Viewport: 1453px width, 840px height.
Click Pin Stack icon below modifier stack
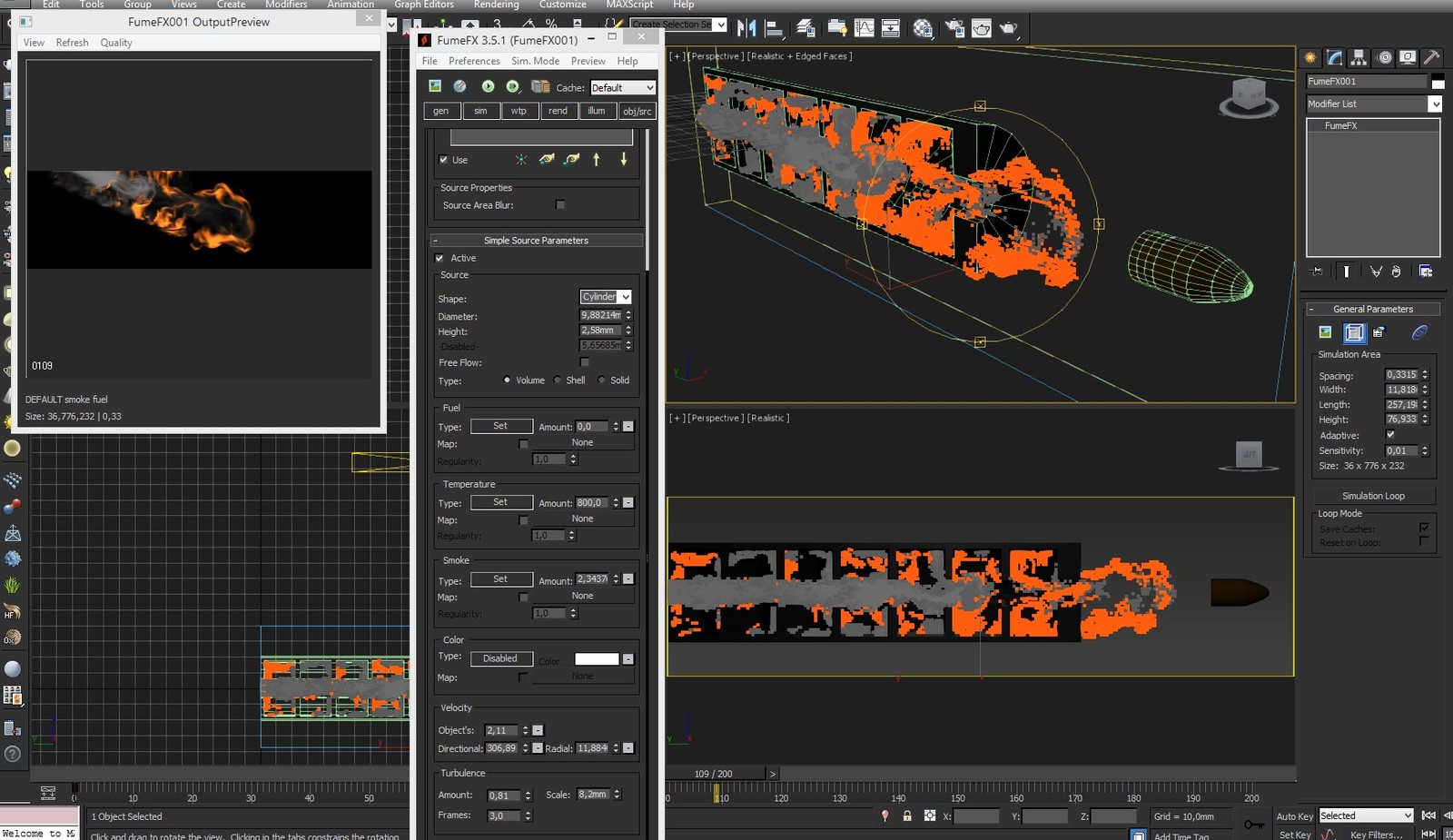[x=1318, y=272]
